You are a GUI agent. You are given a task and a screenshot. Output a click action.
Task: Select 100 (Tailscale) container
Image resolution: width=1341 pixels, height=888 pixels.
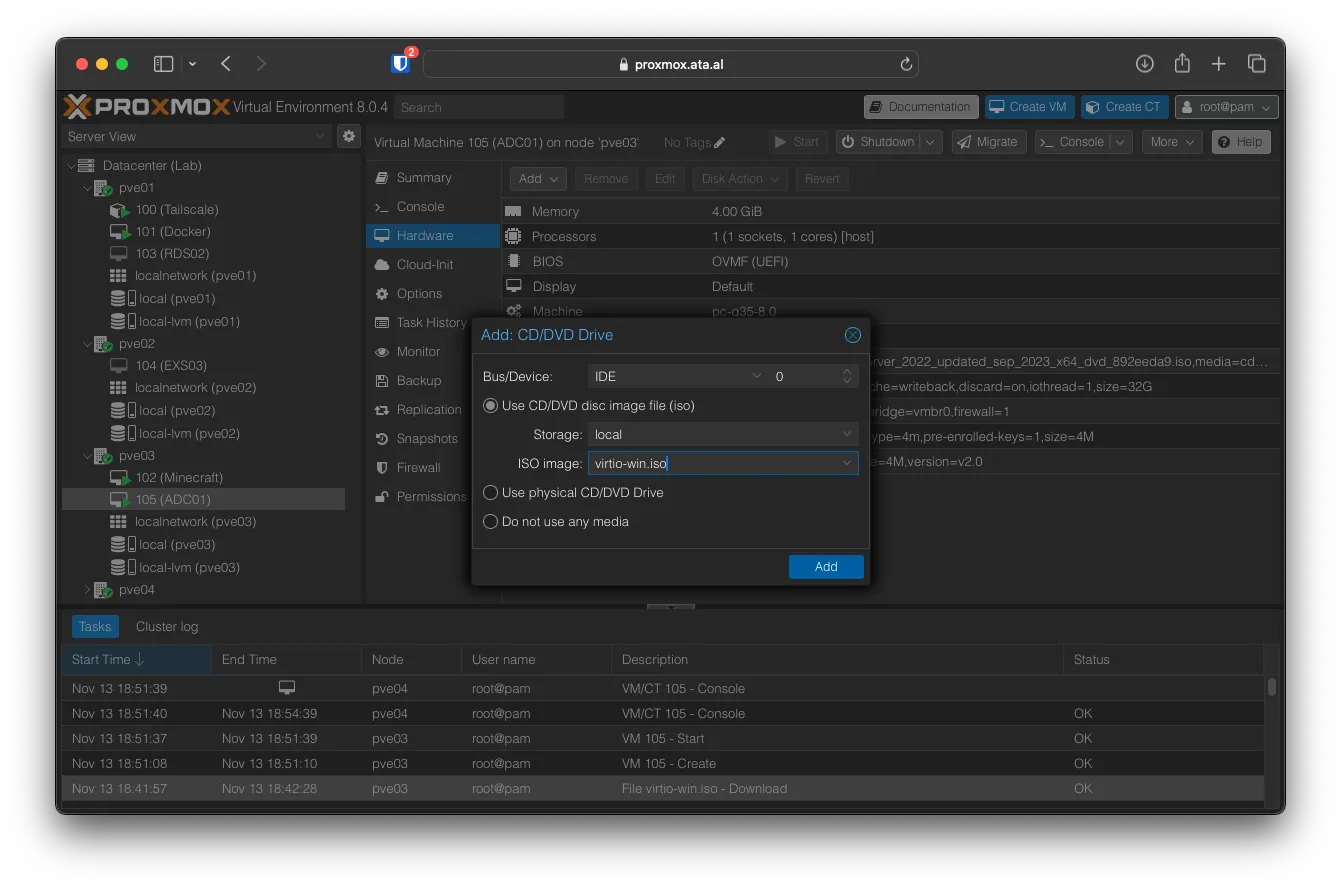177,210
